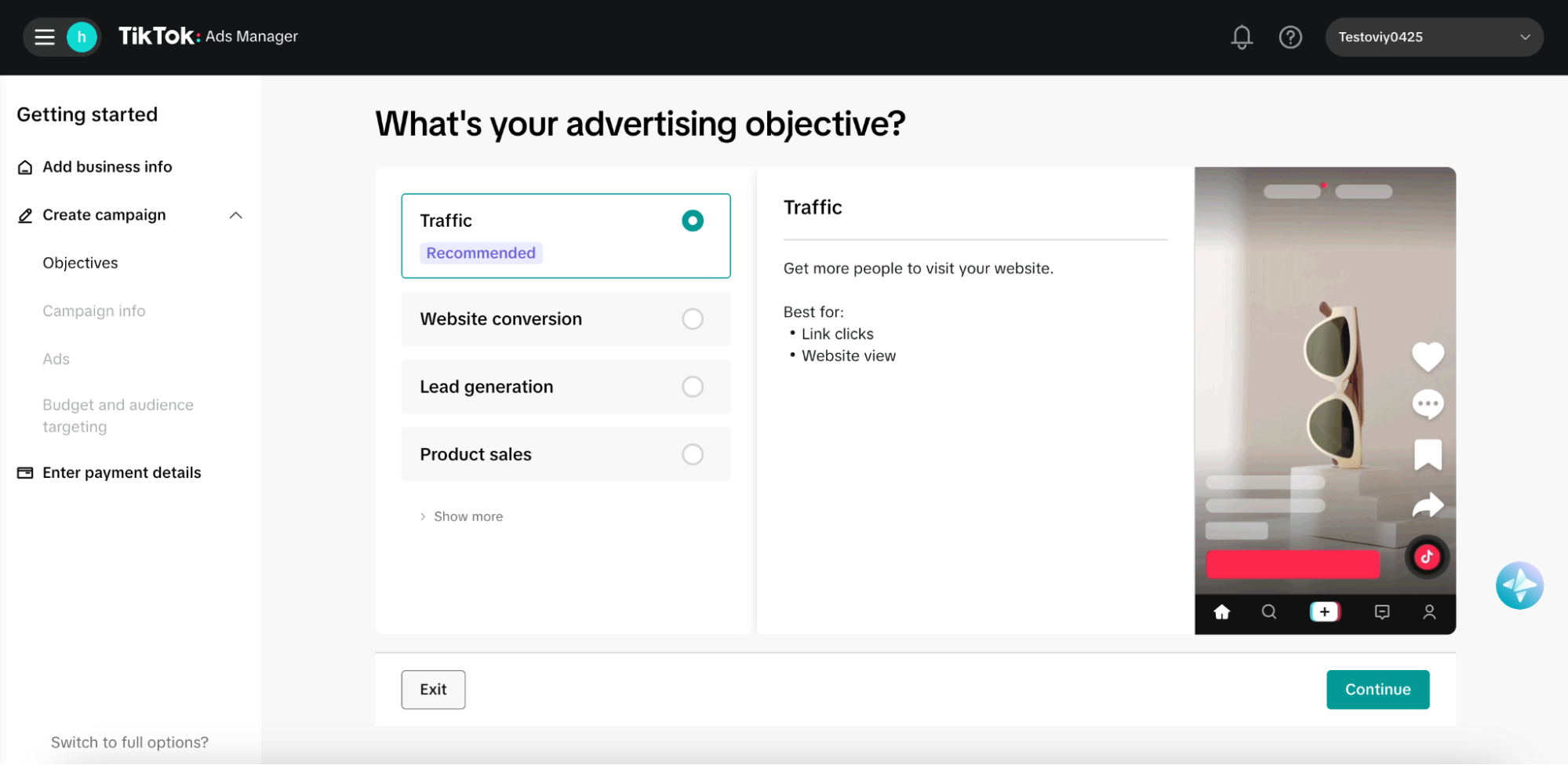Image resolution: width=1568 pixels, height=765 pixels.
Task: Click the 'Link clicks' bullet text
Action: pos(837,334)
